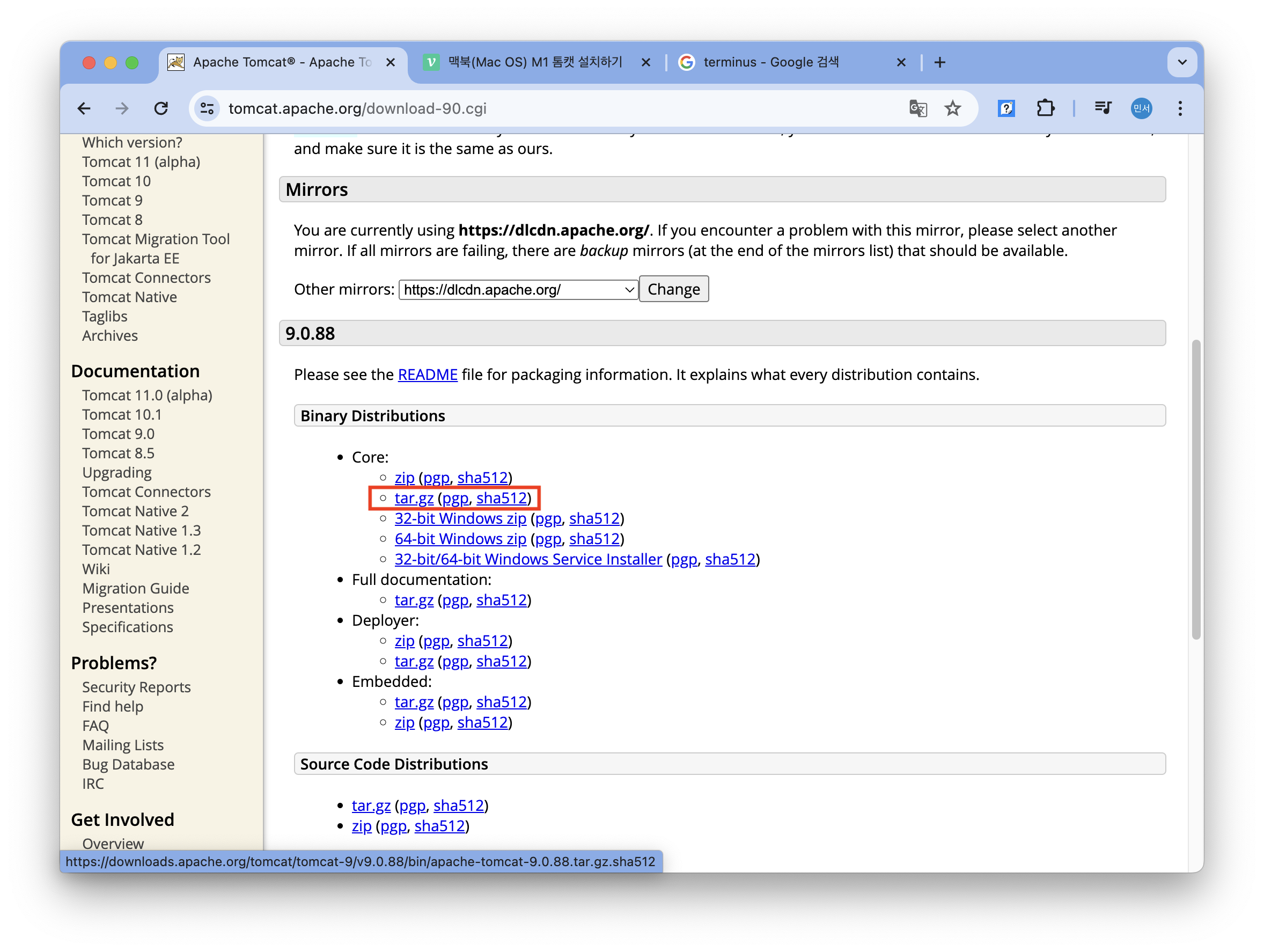The image size is (1264, 952).
Task: Download the Core tar.gz link
Action: coord(413,499)
